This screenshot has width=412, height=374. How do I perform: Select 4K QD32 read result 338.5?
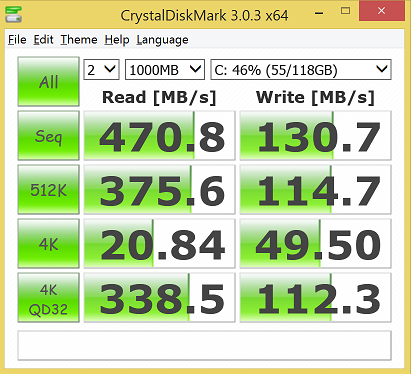click(x=159, y=298)
